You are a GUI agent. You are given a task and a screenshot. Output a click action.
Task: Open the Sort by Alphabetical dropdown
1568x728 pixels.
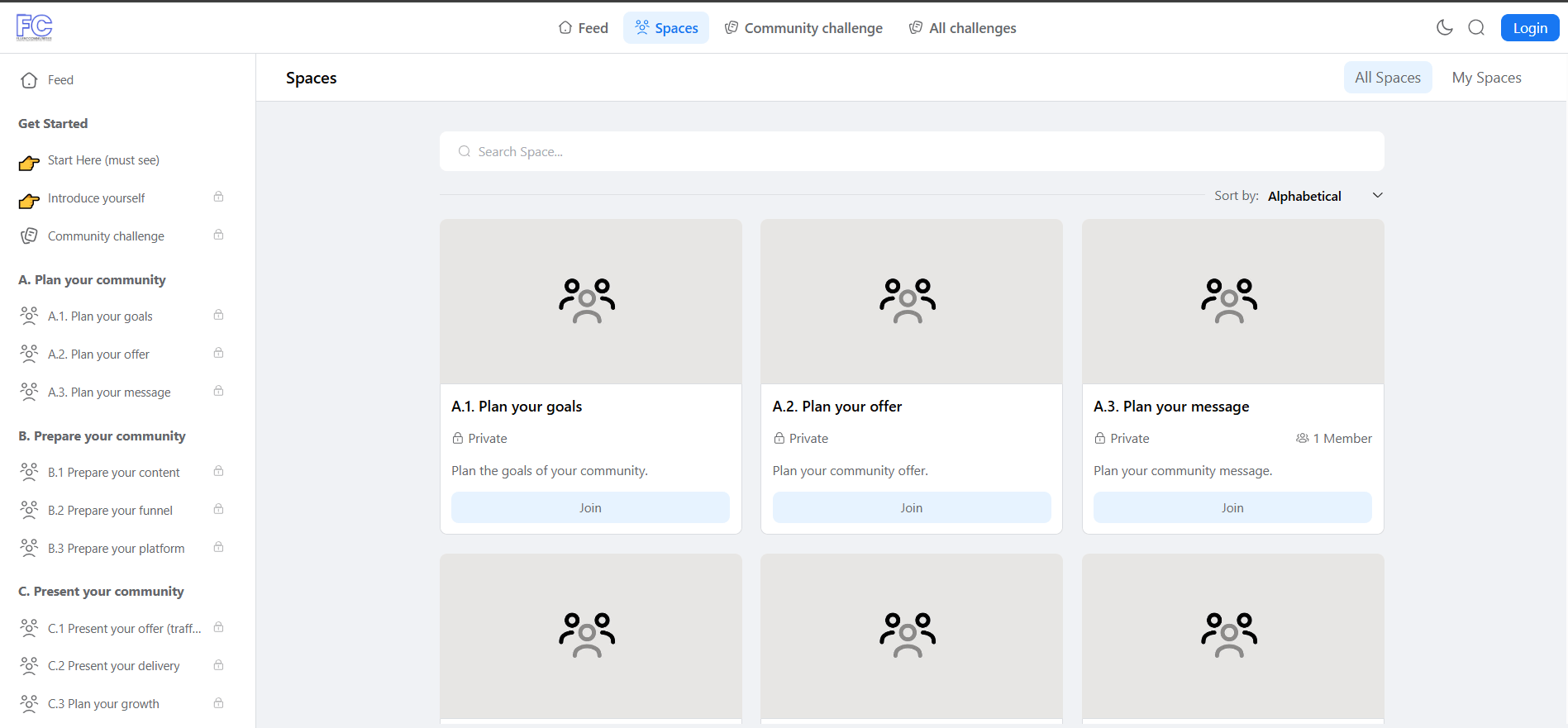click(x=1304, y=196)
